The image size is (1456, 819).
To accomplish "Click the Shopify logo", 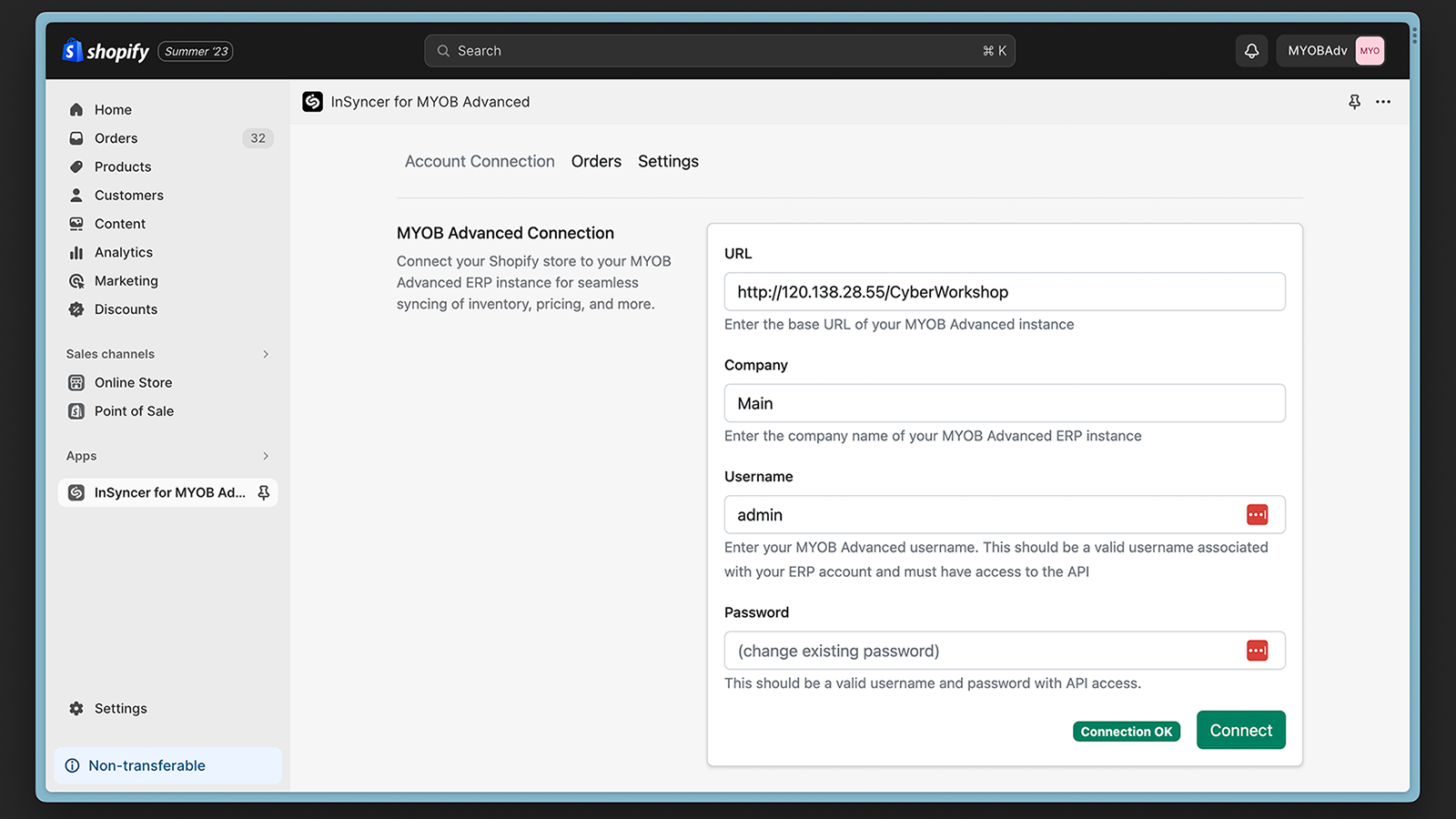I will 106,51.
